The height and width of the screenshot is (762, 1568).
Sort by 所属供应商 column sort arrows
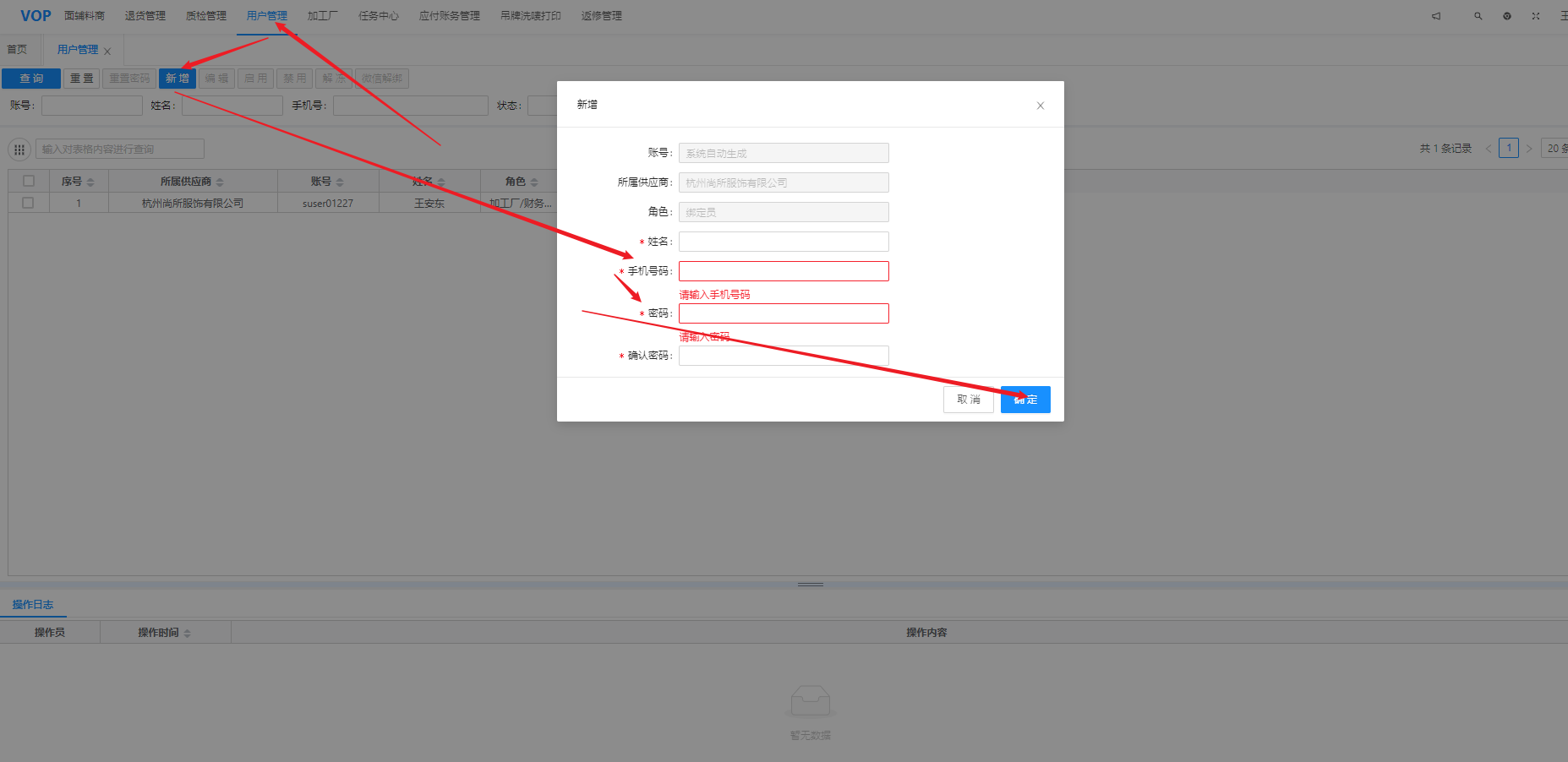click(x=220, y=182)
